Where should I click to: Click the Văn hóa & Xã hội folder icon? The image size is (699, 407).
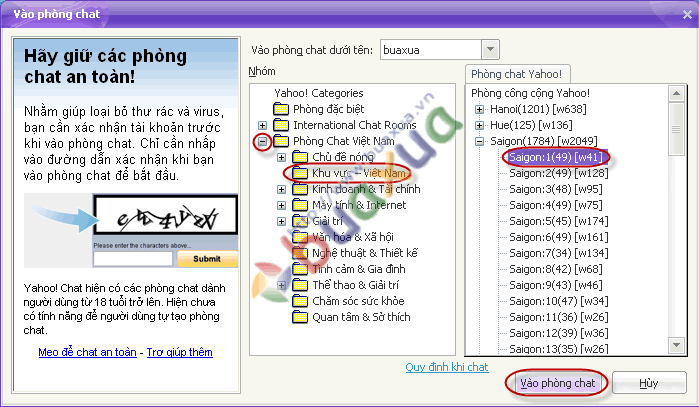pyautogui.click(x=300, y=237)
